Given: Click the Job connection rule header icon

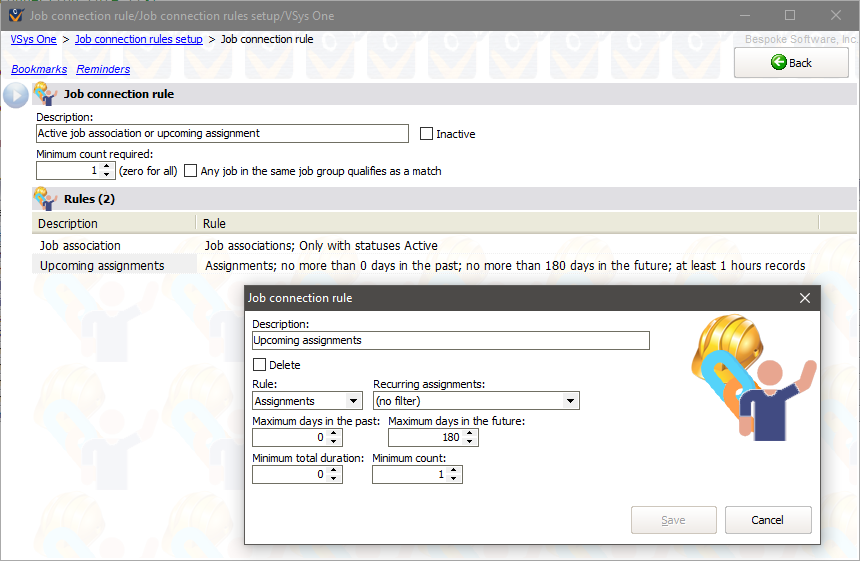Looking at the screenshot, I should 45,94.
